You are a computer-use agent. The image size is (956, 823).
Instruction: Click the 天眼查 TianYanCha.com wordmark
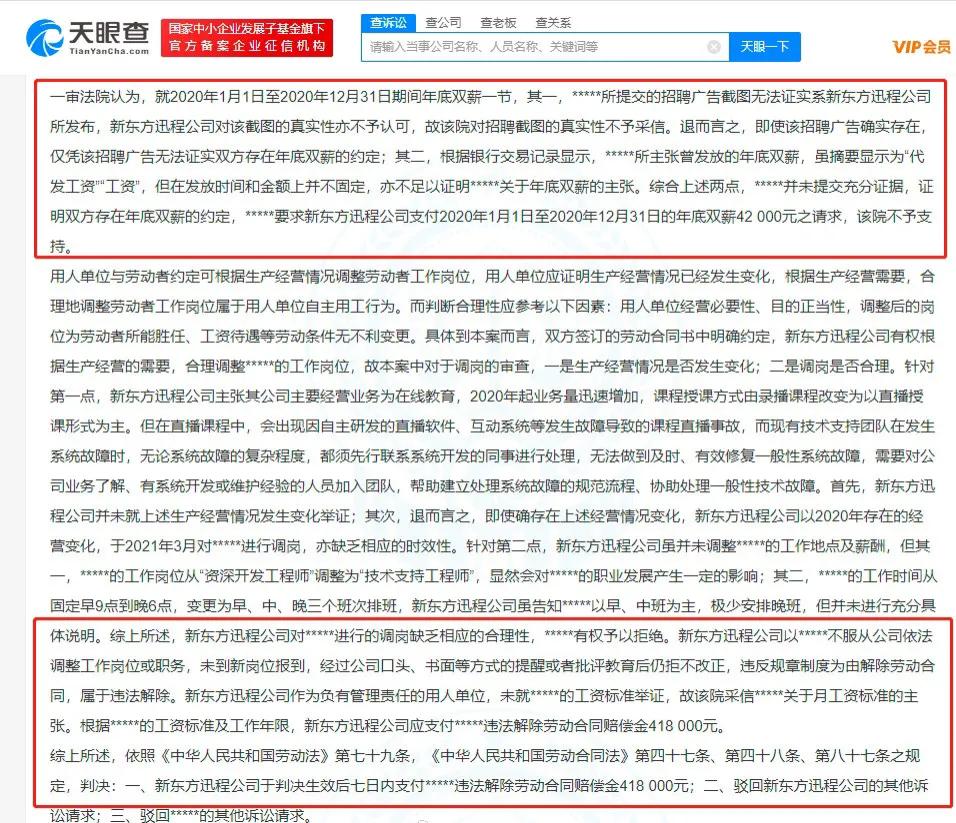click(109, 38)
